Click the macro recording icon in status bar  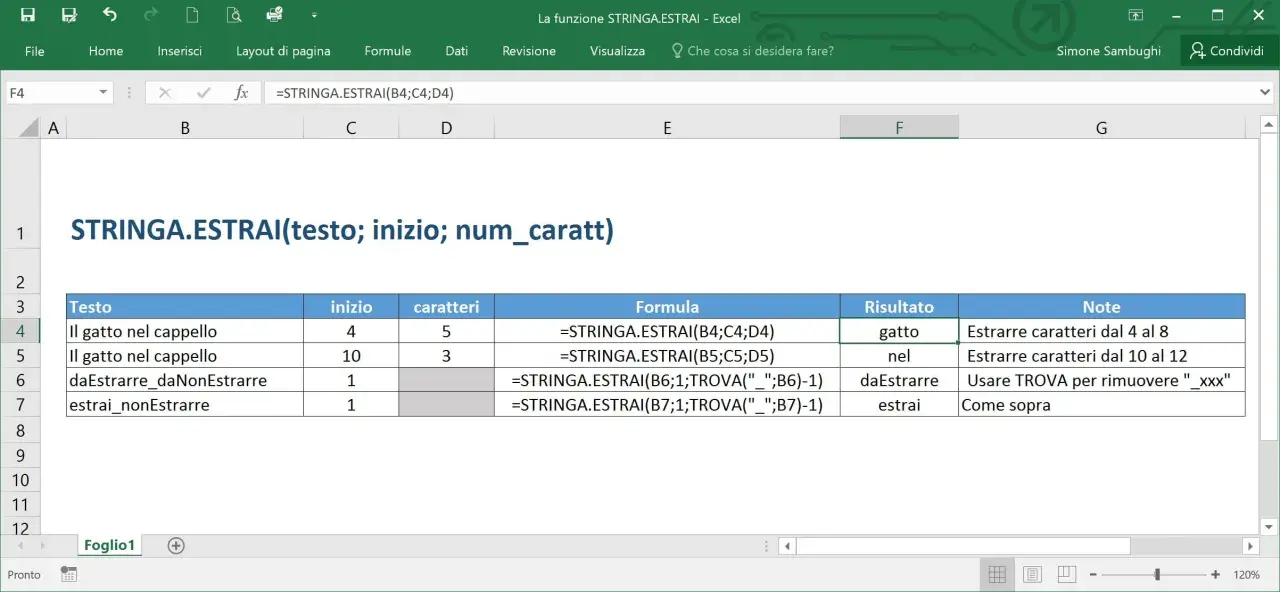(x=69, y=574)
